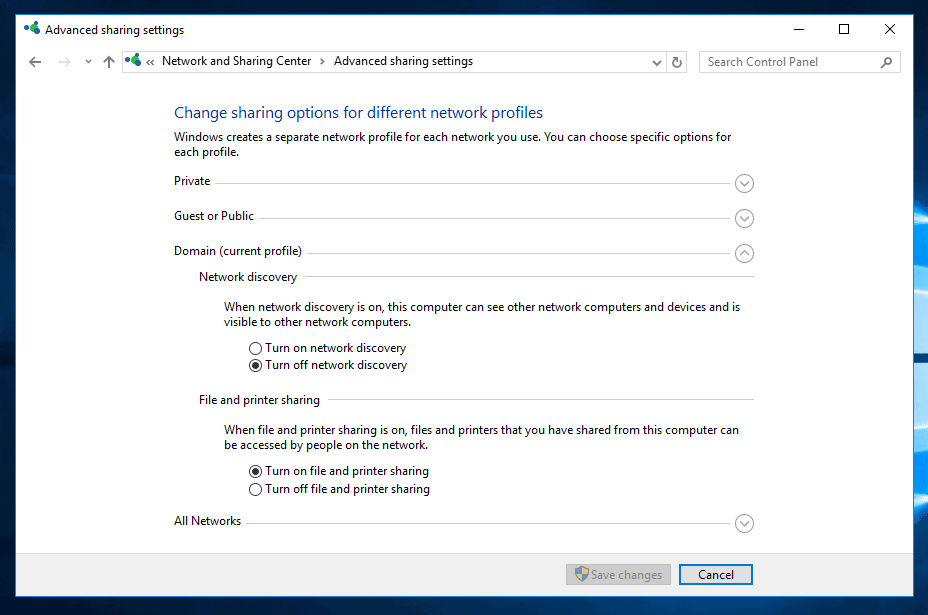Image resolution: width=928 pixels, height=615 pixels.
Task: Select Turn on network discovery
Action: coord(255,348)
